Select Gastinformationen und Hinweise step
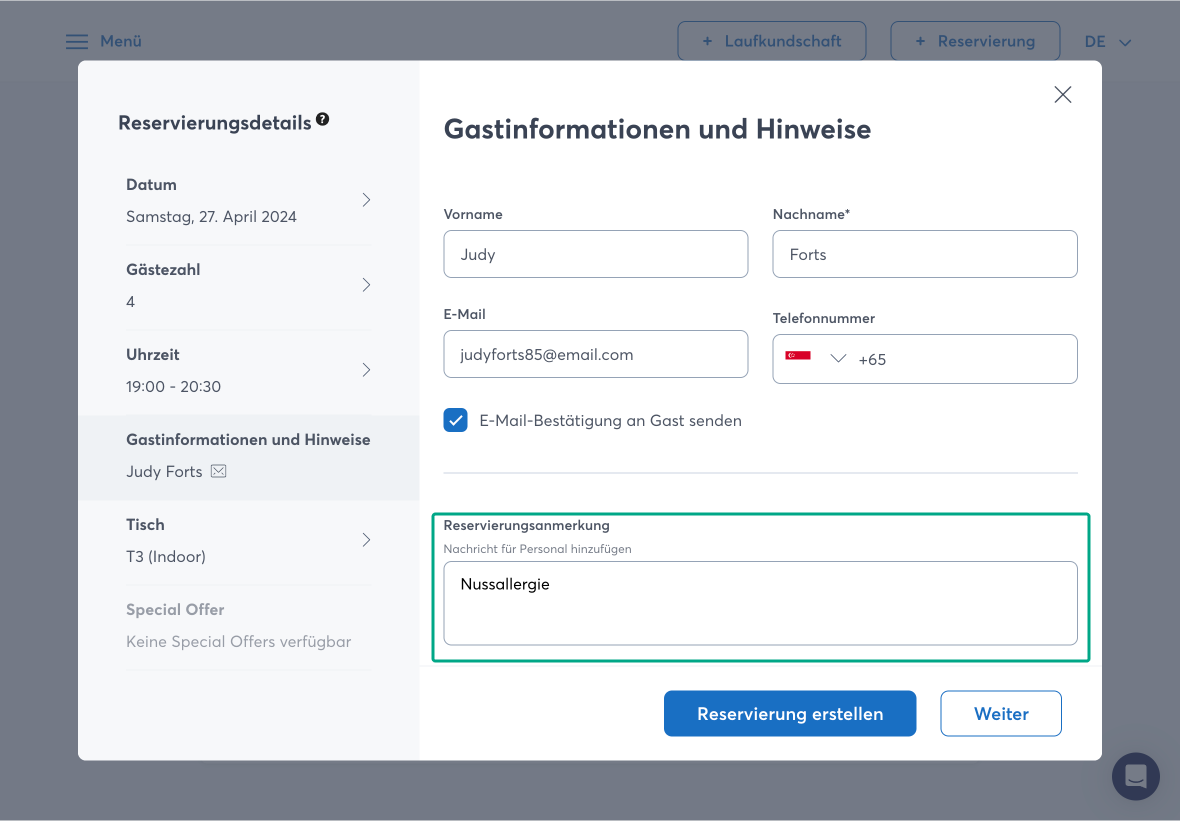The height and width of the screenshot is (821, 1180). point(248,455)
